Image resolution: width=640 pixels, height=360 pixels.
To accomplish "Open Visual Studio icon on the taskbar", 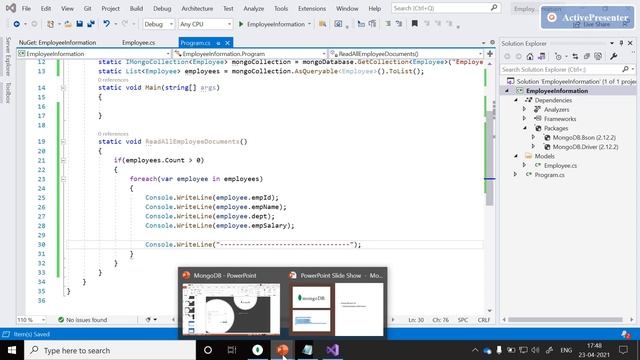I will tap(332, 350).
